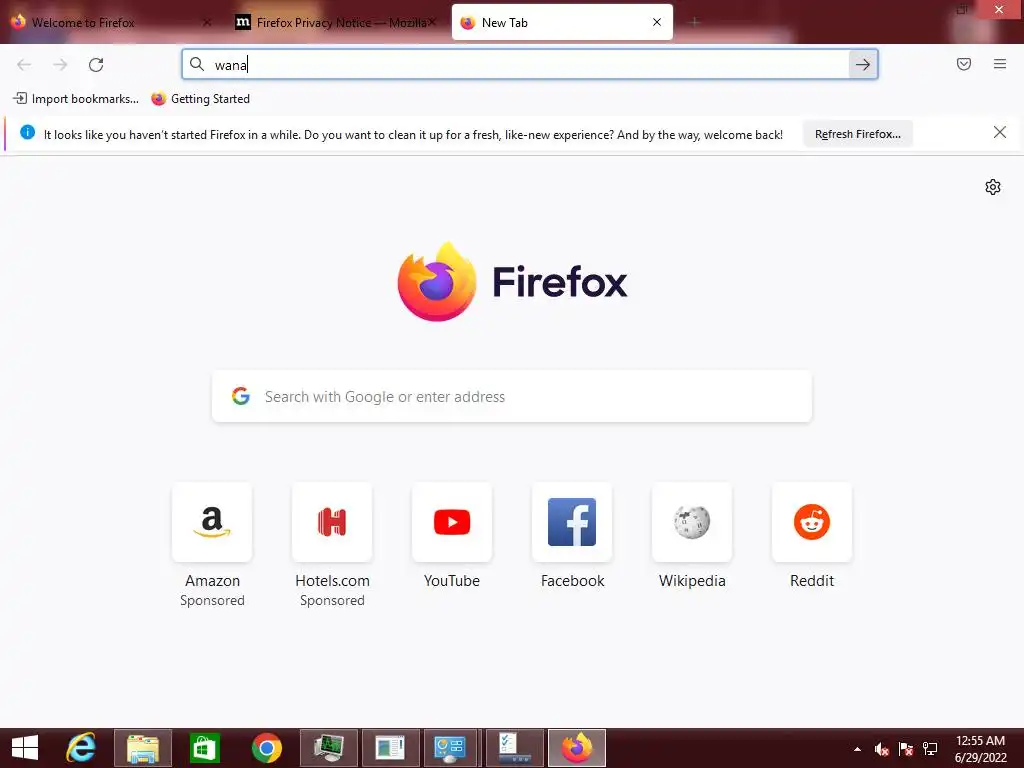Open the Firefox hamburger menu
This screenshot has width=1024, height=768.
tap(999, 64)
